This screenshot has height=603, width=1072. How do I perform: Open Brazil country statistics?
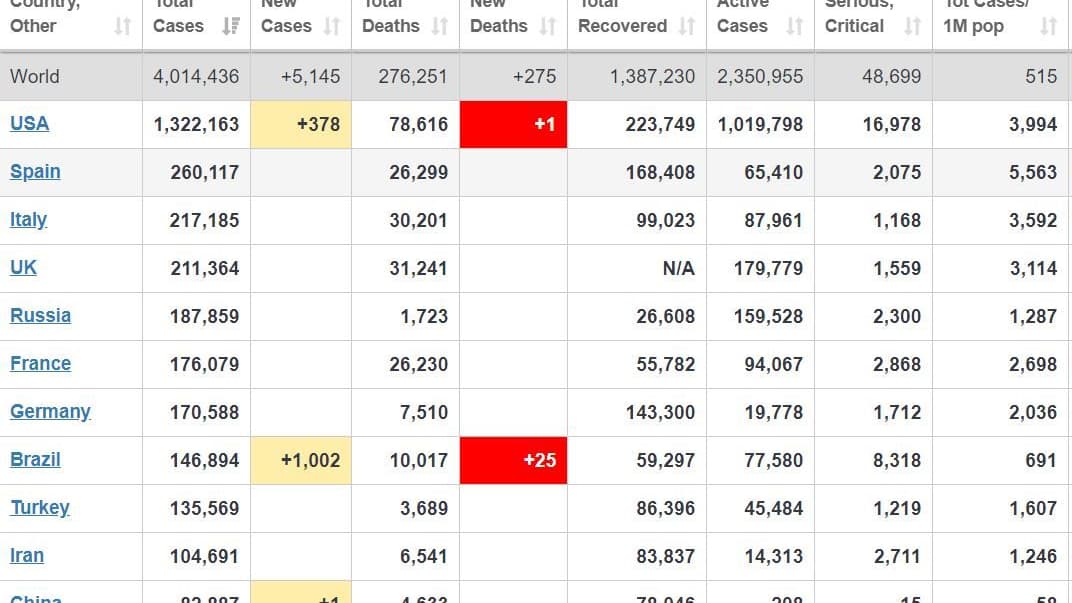(x=35, y=459)
